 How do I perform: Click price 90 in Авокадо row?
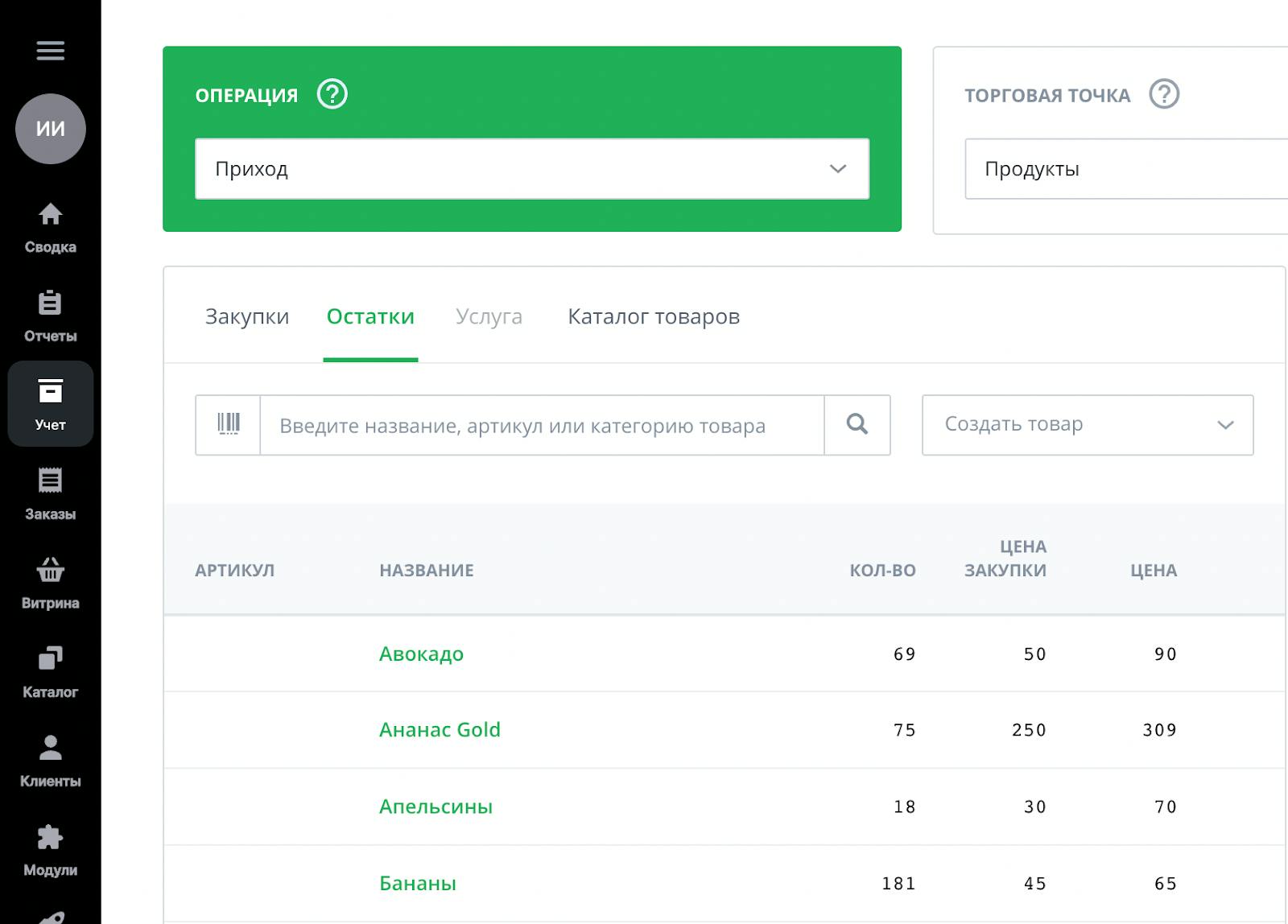pyautogui.click(x=1166, y=654)
